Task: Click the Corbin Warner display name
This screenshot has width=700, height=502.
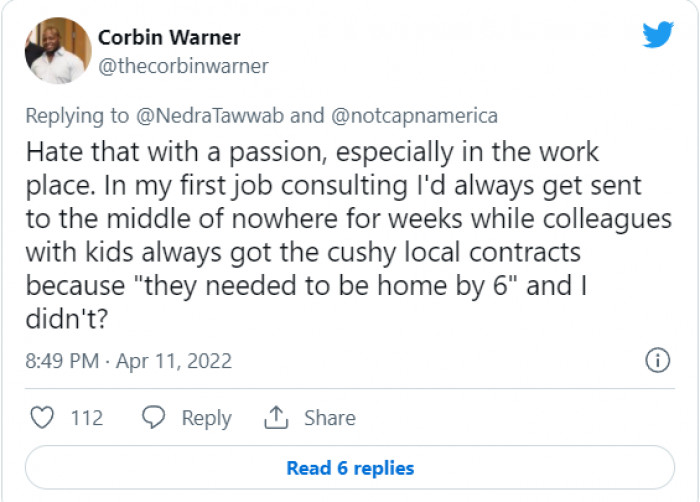Action: coord(169,38)
